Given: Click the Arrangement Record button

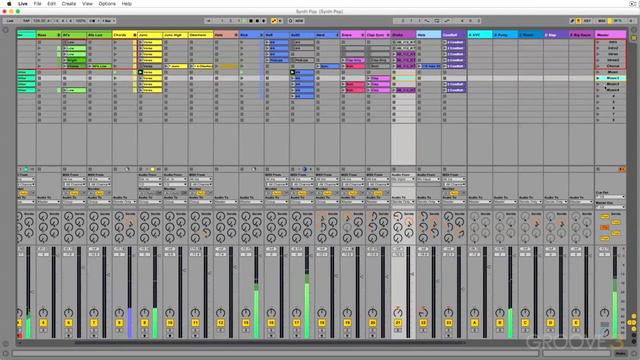Looking at the screenshot, I should 257,21.
